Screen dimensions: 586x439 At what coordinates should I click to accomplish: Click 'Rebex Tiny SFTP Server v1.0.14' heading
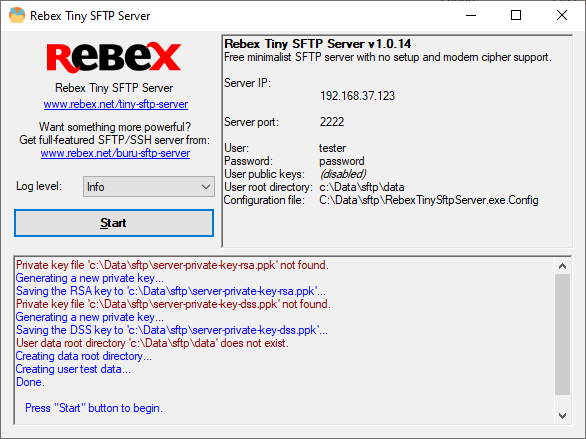click(x=318, y=44)
